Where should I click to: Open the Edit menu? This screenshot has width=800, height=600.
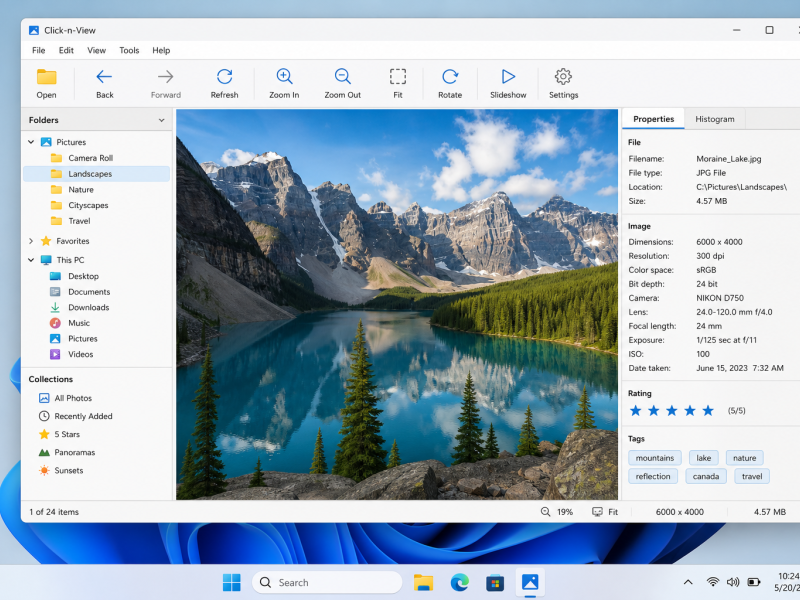pos(66,50)
